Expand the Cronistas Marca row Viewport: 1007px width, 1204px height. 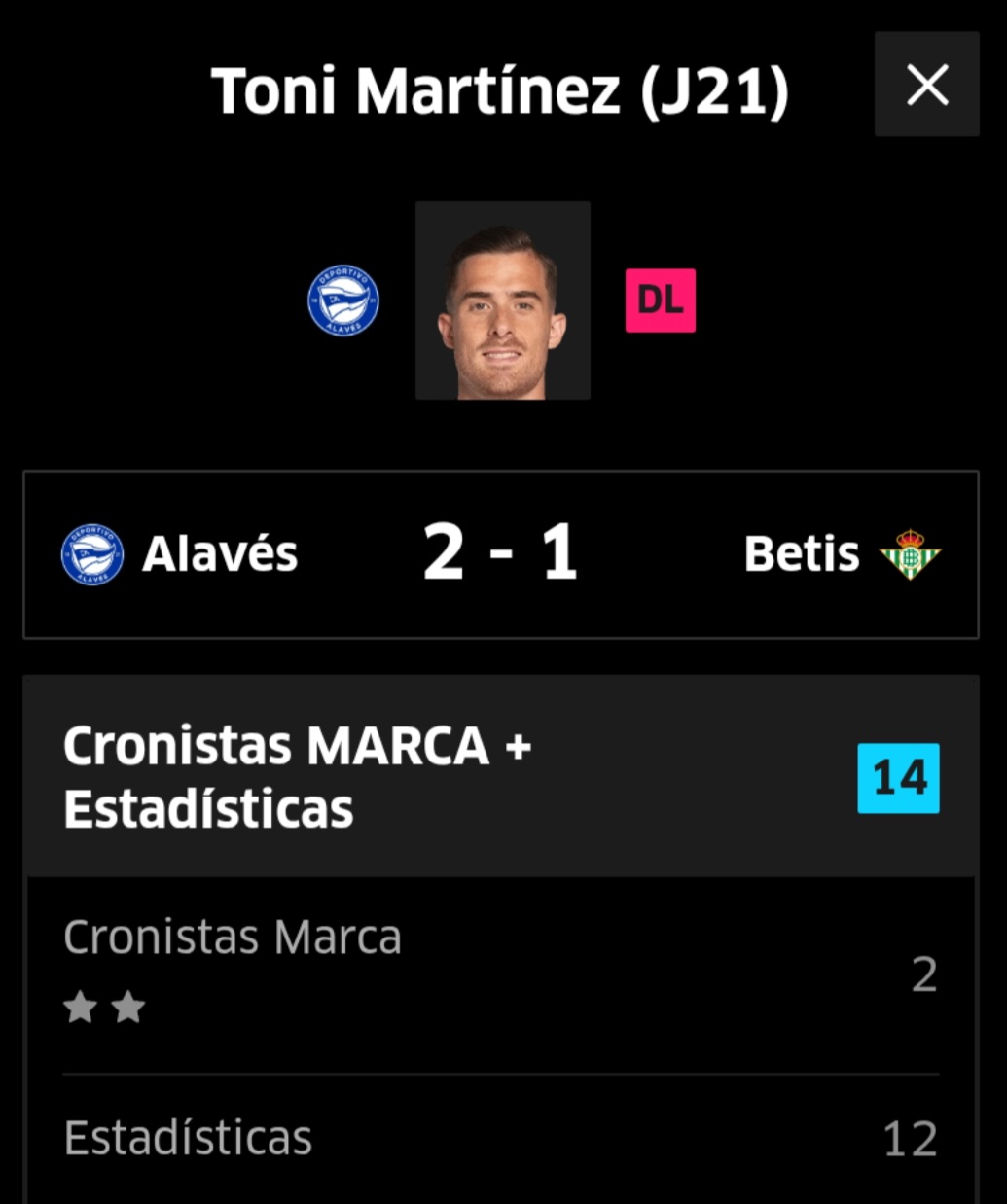[501, 973]
